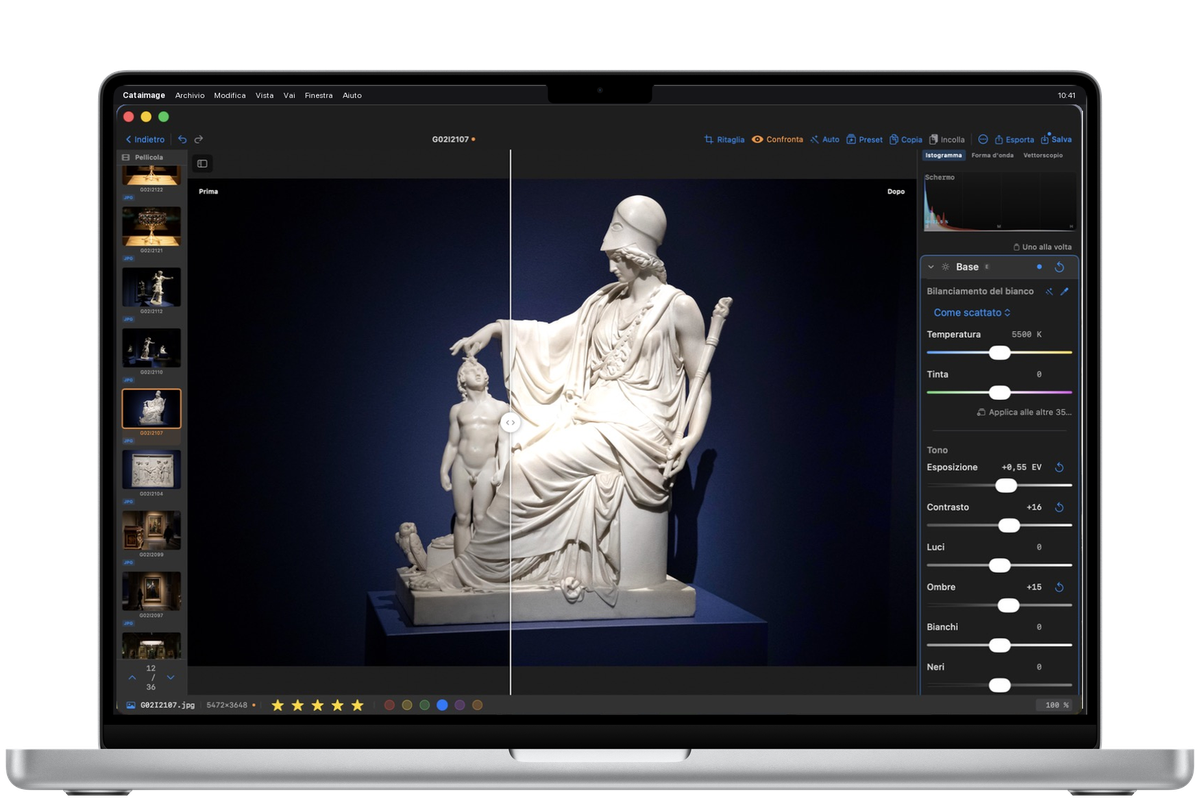Click the Ombre slider

pyautogui.click(x=999, y=605)
